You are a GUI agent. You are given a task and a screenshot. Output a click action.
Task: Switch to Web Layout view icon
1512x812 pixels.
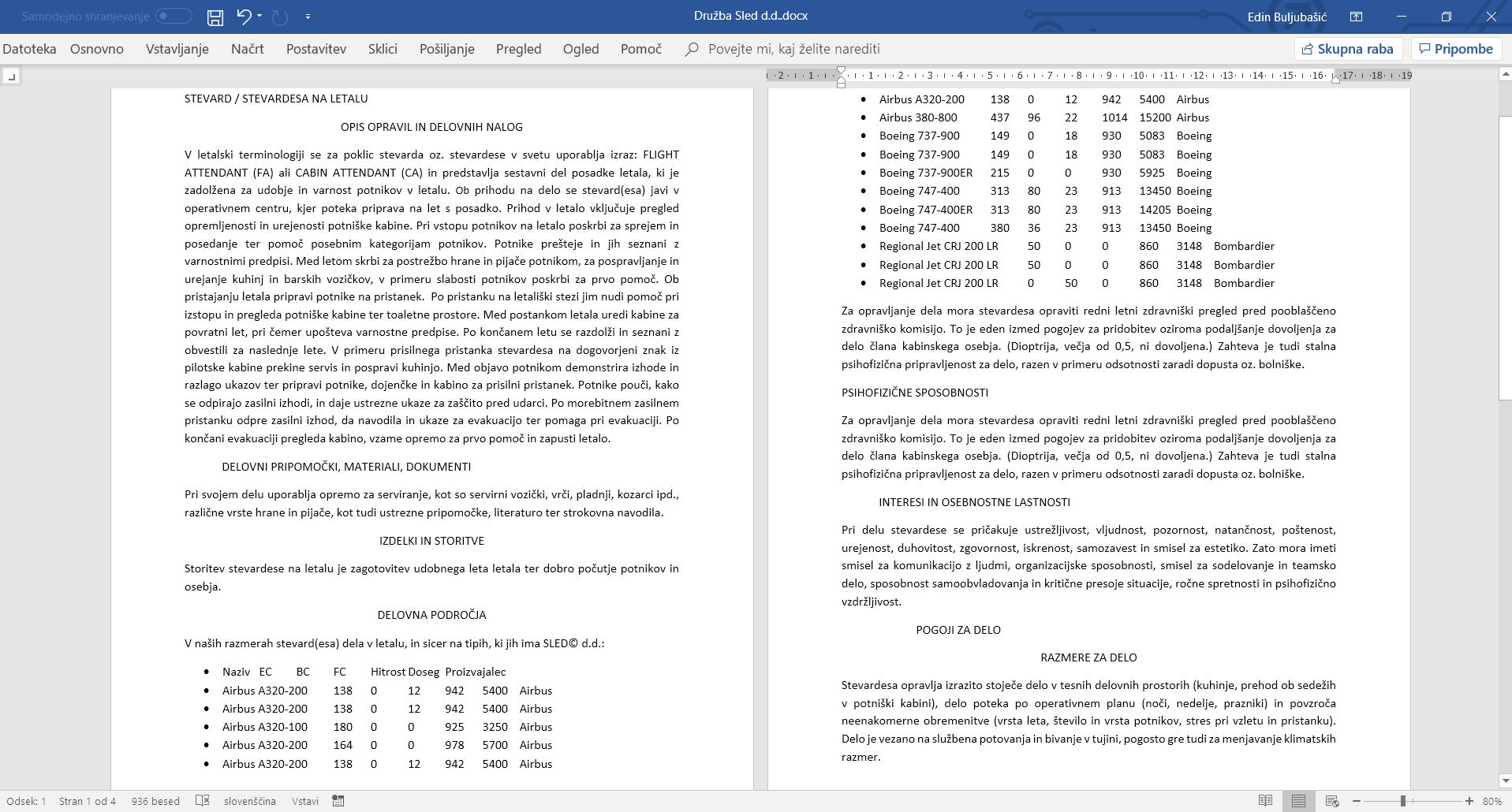[x=1332, y=801]
